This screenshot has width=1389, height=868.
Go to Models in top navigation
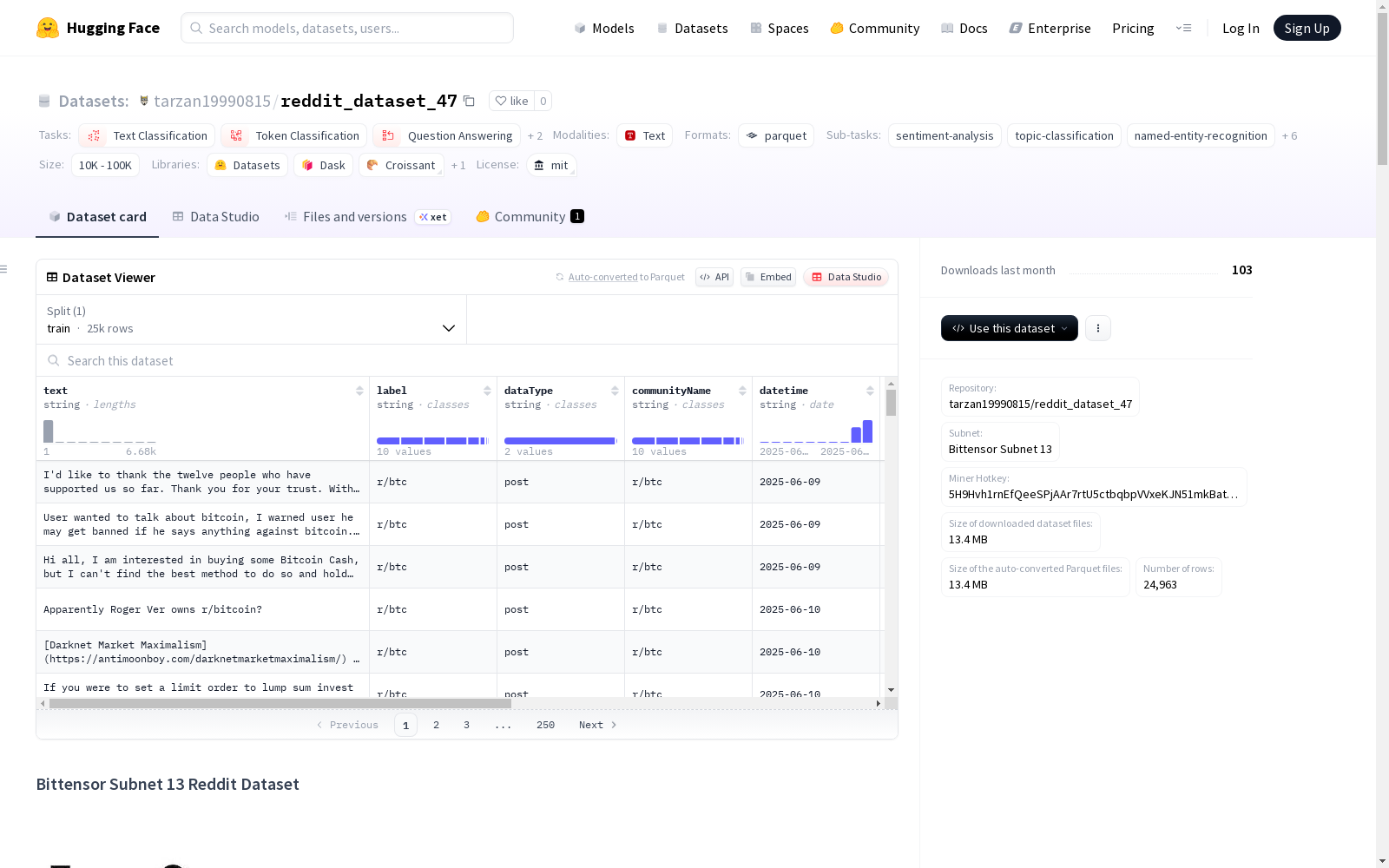pyautogui.click(x=604, y=28)
